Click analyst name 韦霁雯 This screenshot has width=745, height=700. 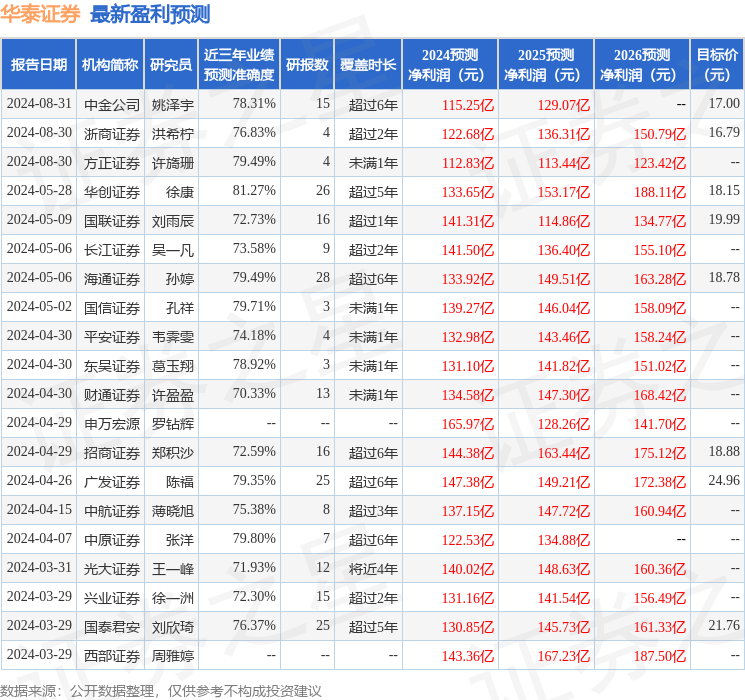173,337
